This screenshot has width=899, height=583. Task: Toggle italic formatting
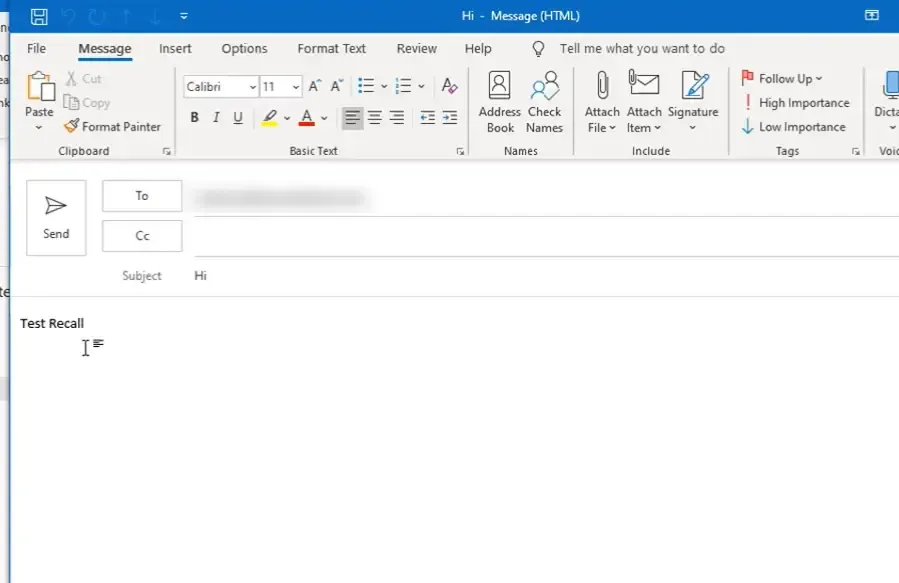(216, 117)
